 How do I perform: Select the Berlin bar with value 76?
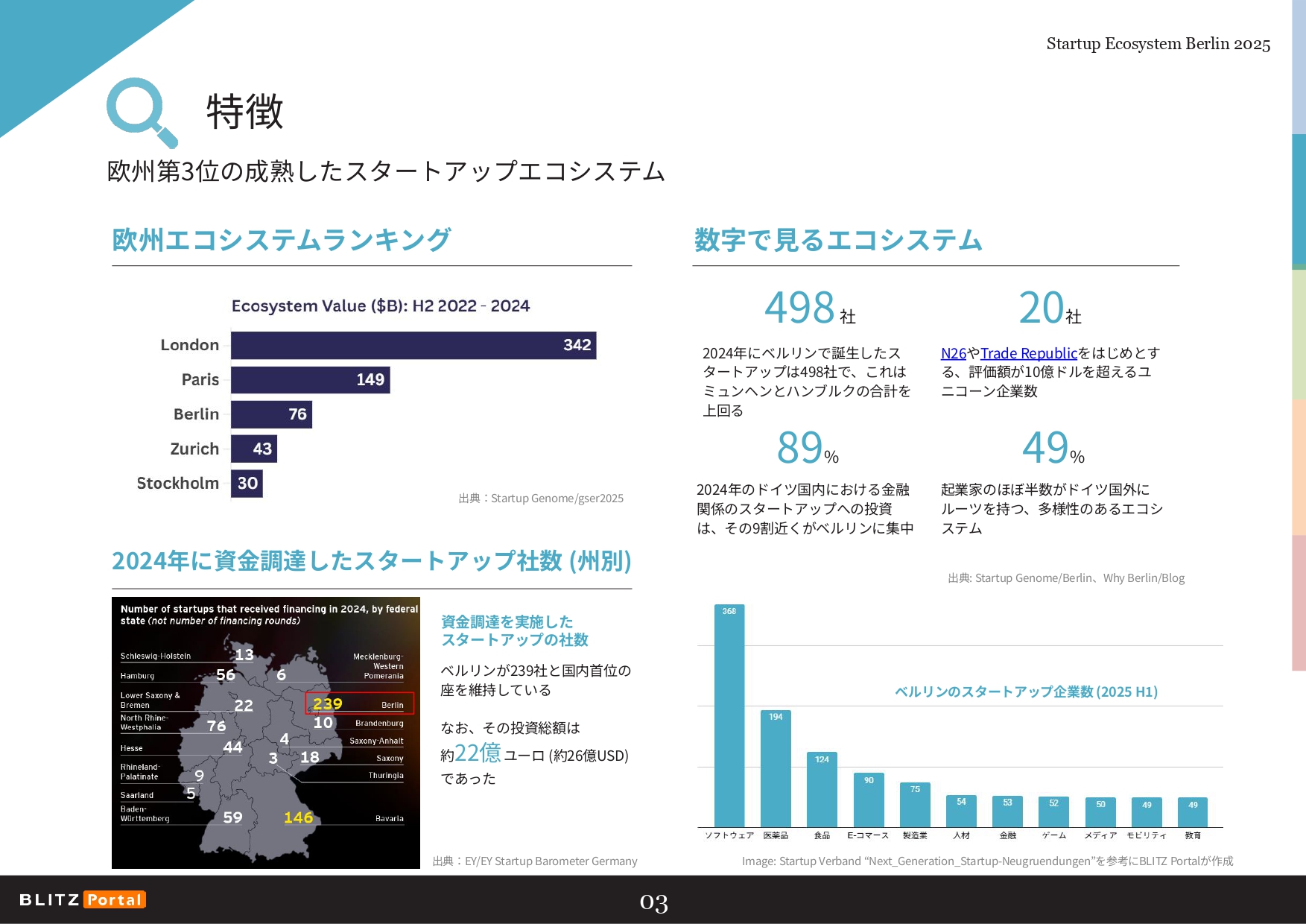tap(271, 414)
